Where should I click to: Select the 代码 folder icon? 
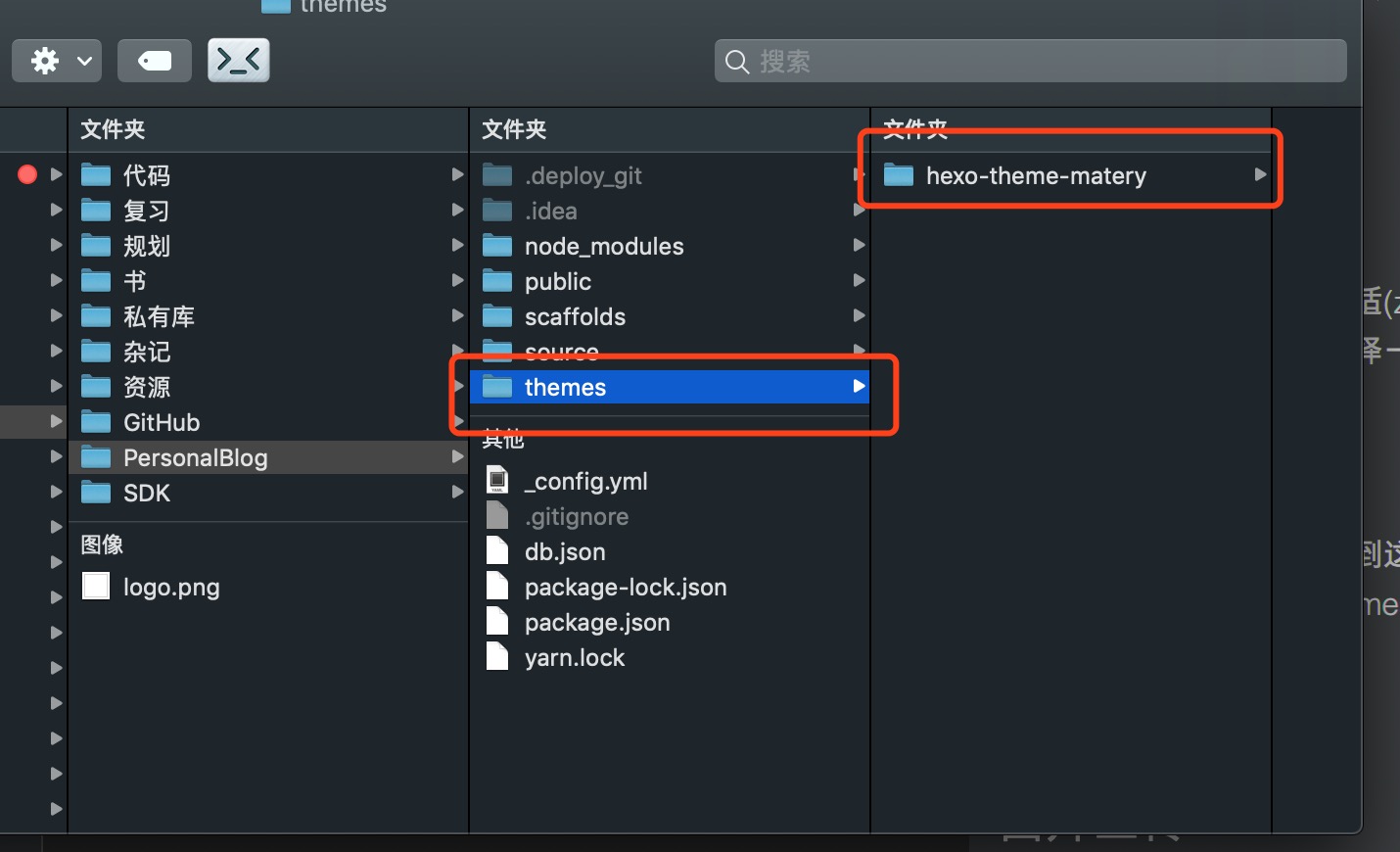(x=96, y=175)
